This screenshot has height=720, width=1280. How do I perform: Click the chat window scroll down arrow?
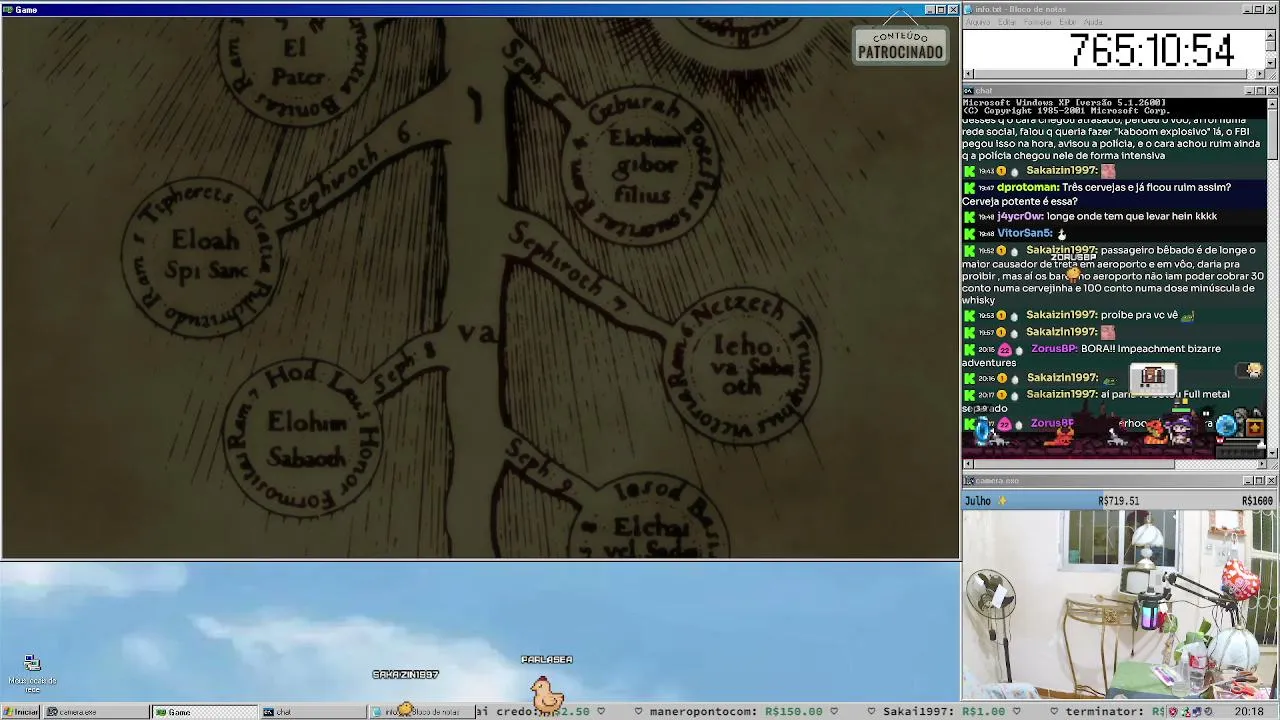(1272, 453)
